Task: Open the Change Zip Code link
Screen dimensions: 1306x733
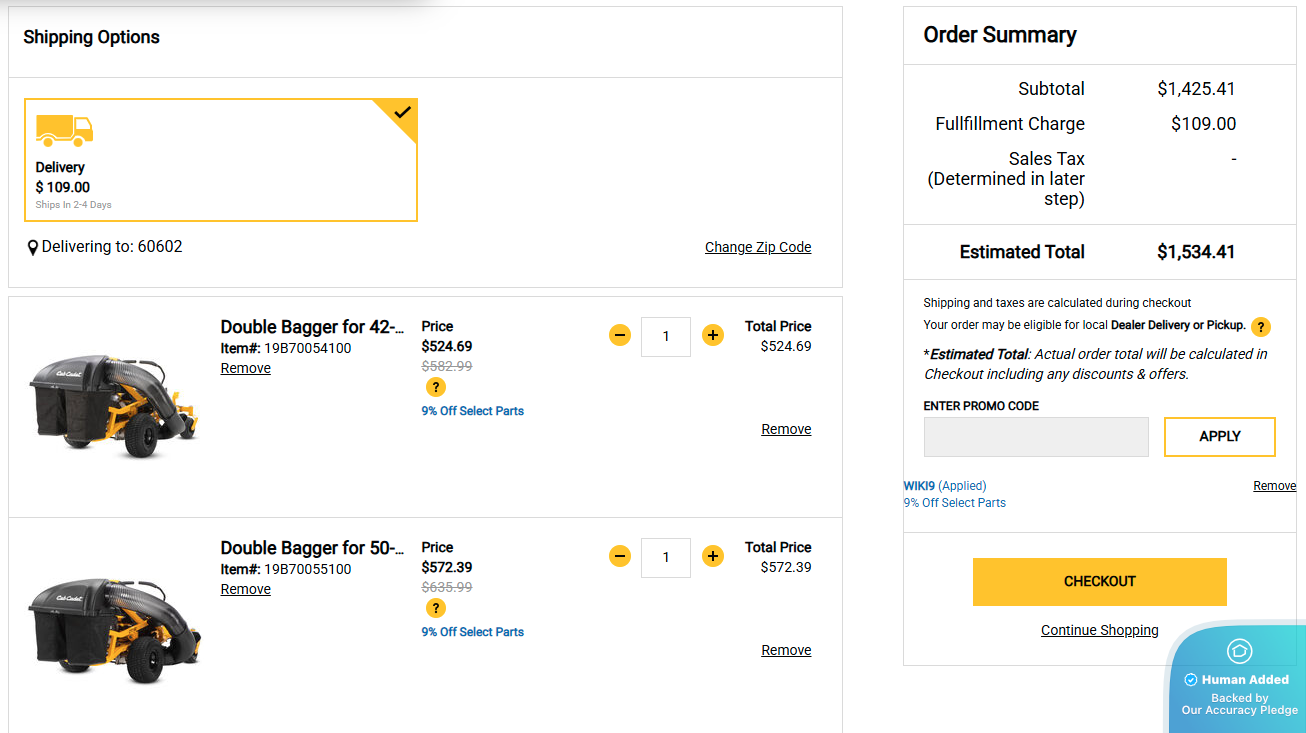Action: [757, 247]
